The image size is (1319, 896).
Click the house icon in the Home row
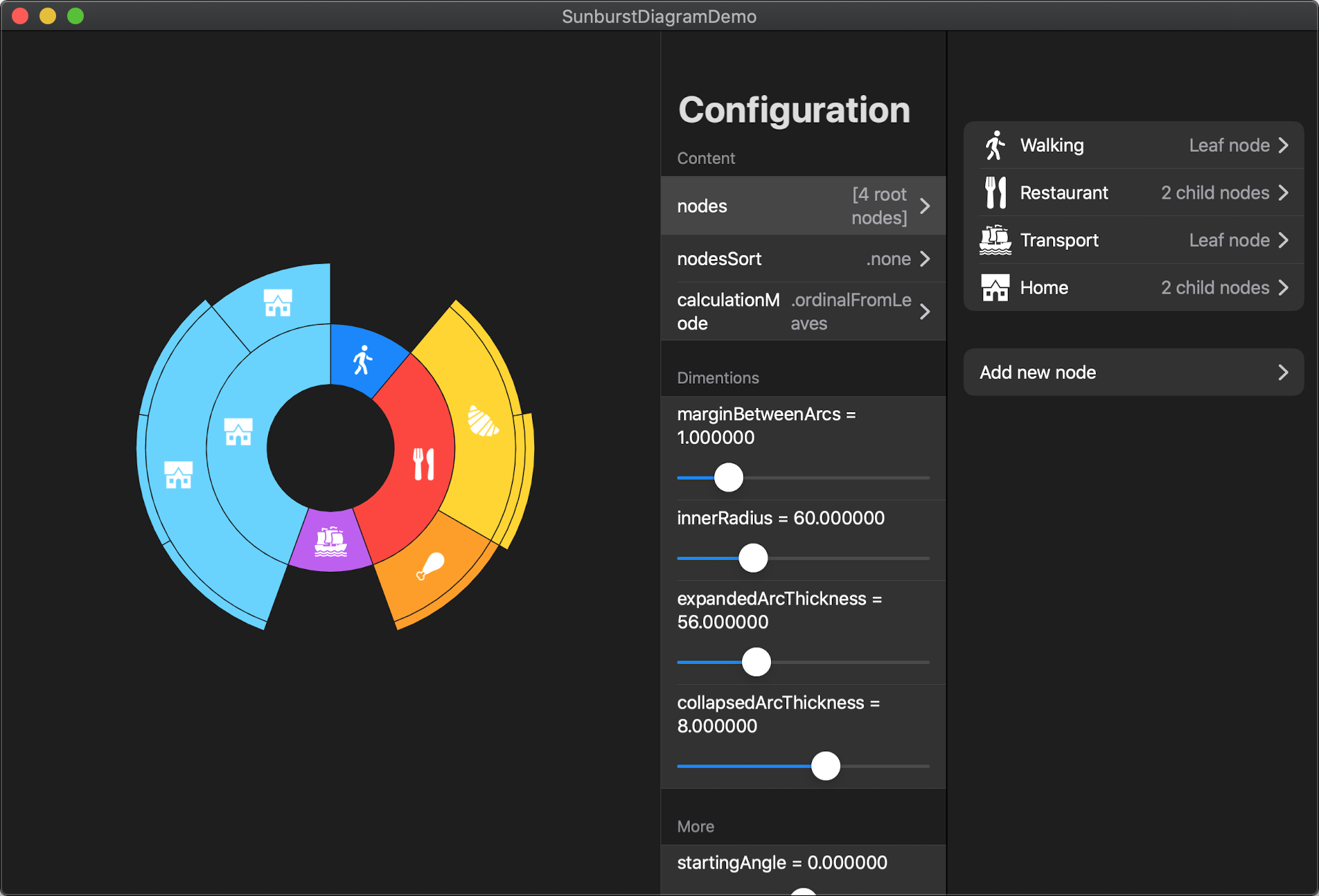pos(995,287)
